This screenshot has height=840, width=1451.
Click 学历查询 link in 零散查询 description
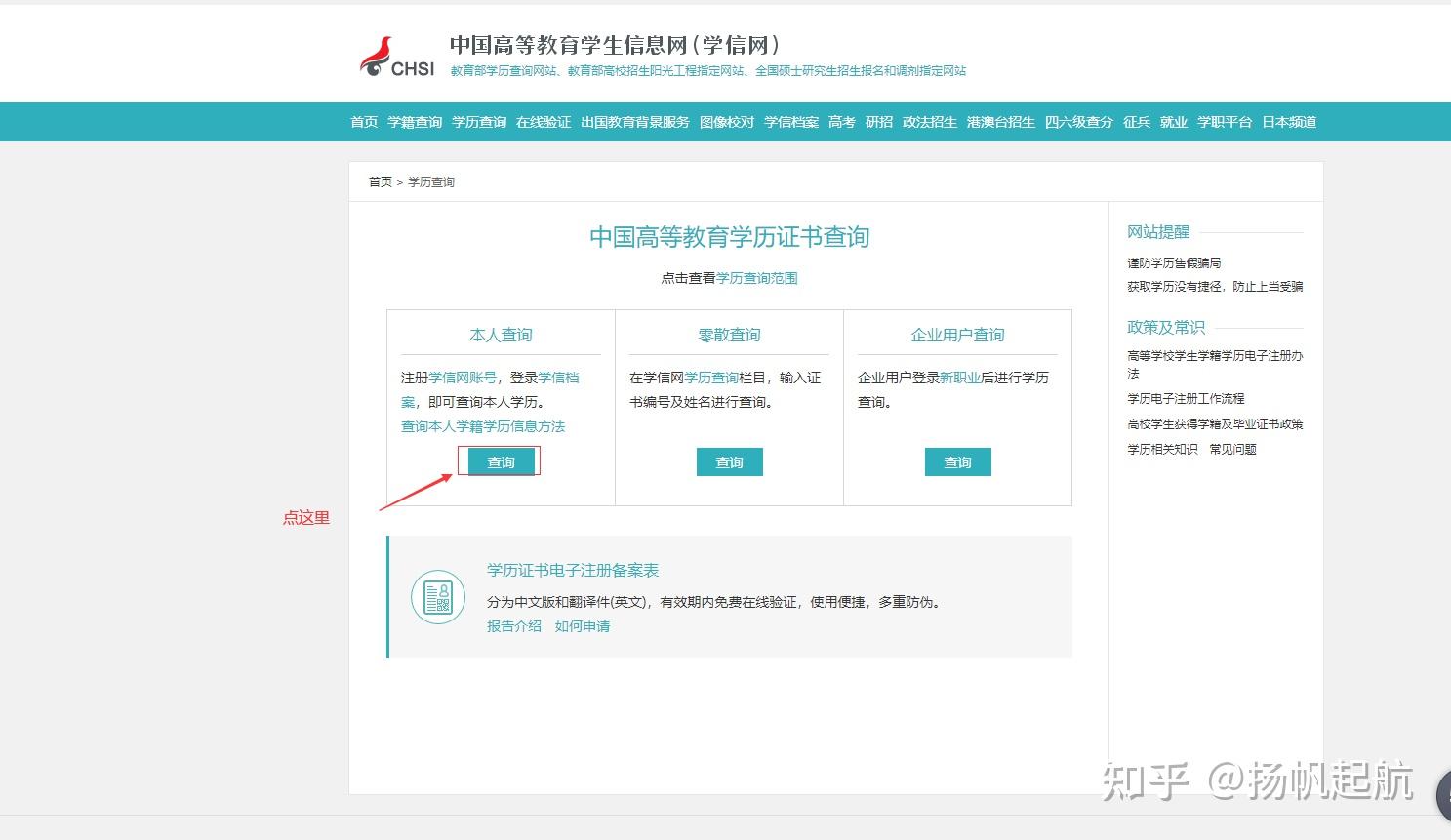click(711, 378)
